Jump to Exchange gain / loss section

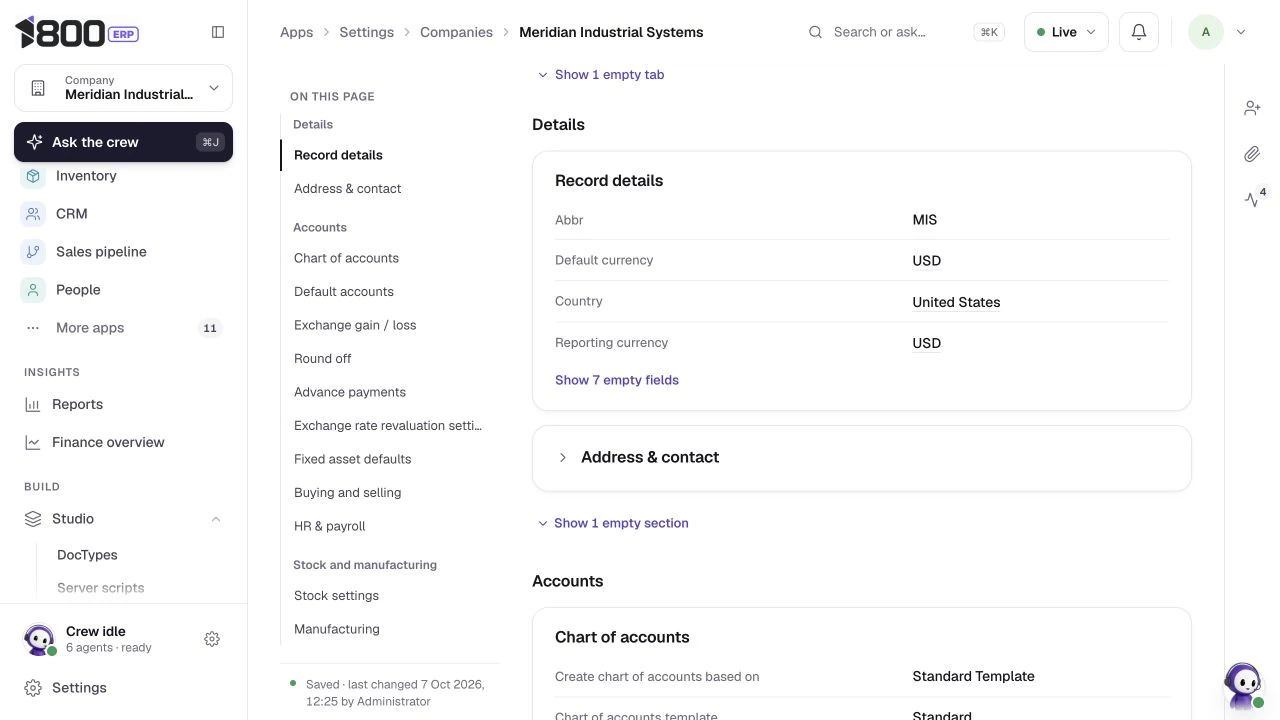355,325
